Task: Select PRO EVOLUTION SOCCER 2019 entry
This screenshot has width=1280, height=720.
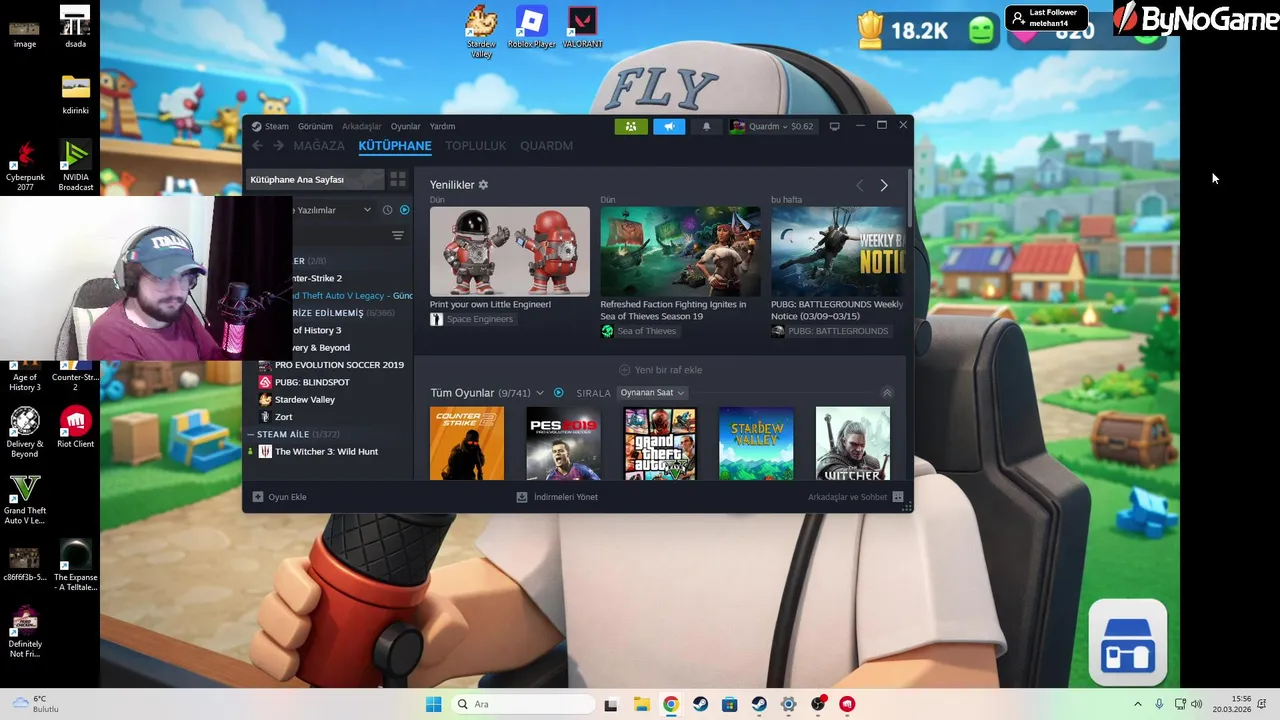Action: pos(339,365)
